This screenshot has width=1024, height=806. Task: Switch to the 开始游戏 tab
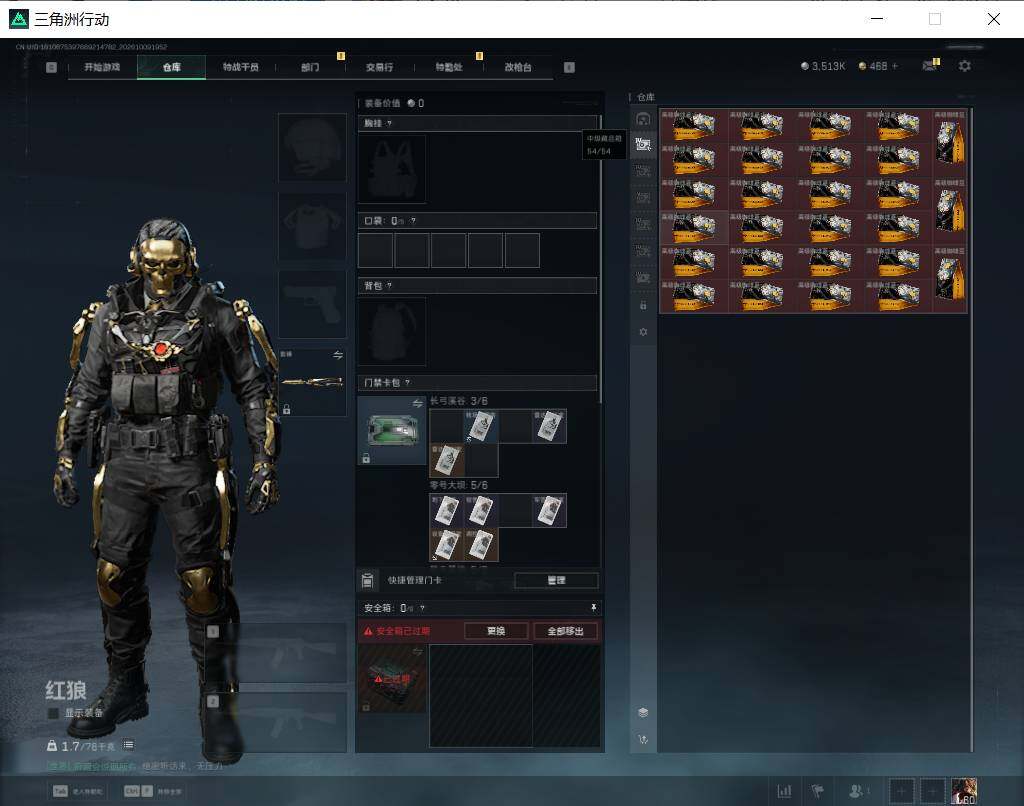coord(102,67)
